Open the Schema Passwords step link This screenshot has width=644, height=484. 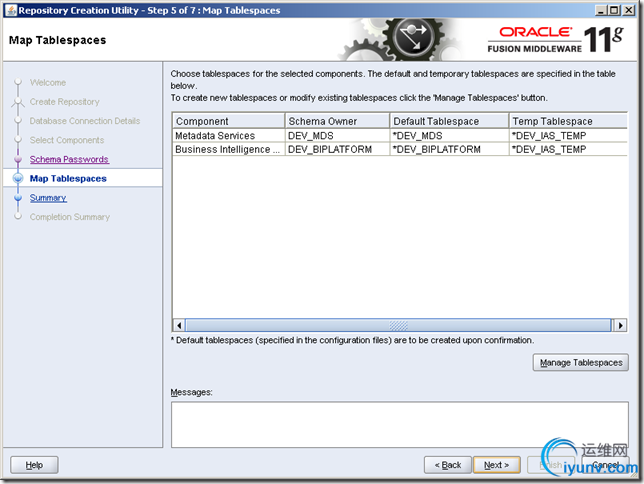pos(69,159)
